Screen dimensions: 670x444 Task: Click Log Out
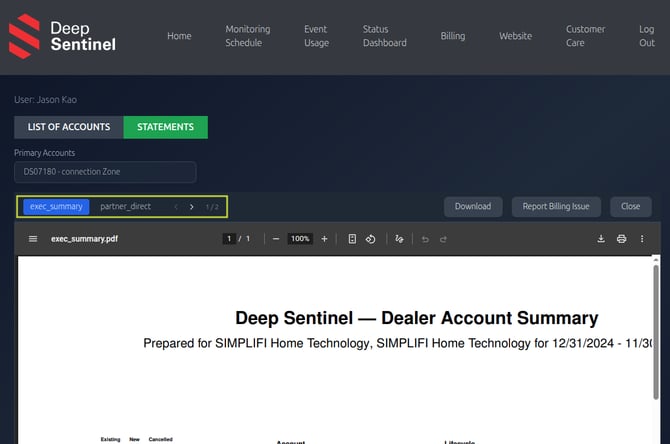click(647, 36)
